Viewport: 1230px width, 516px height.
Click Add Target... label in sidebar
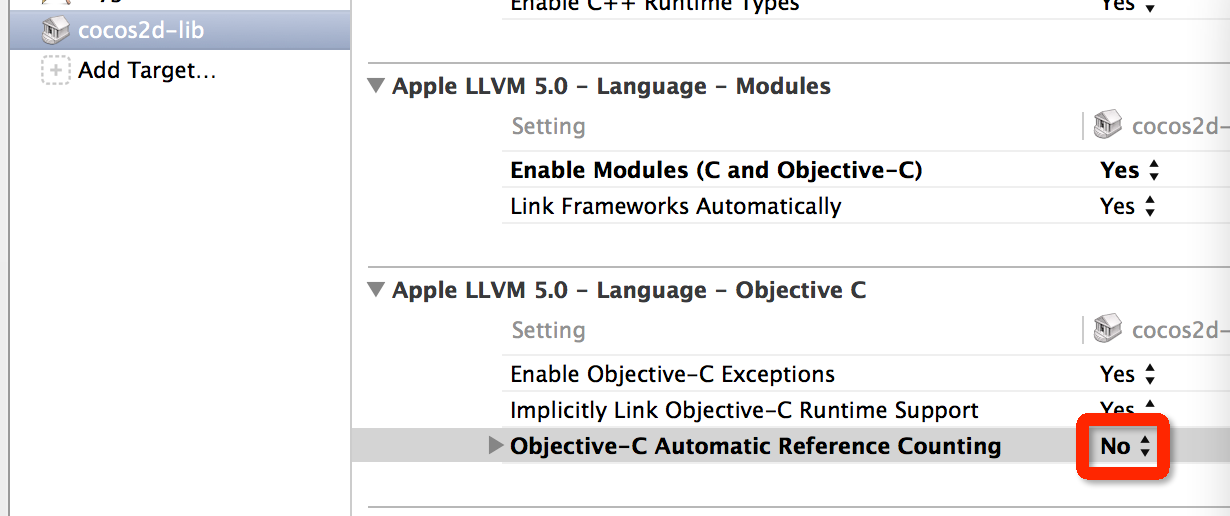[147, 70]
